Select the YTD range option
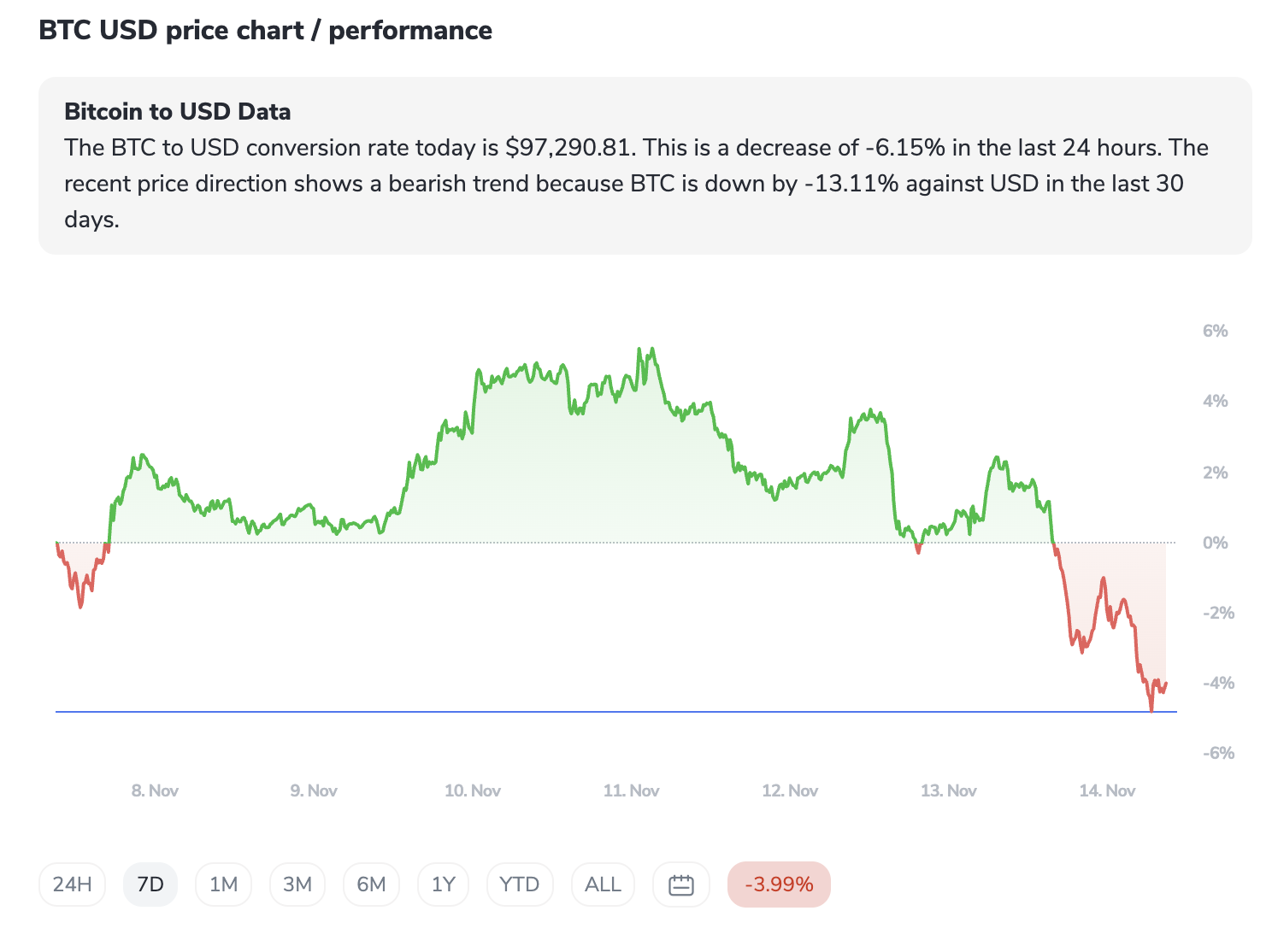 point(519,884)
